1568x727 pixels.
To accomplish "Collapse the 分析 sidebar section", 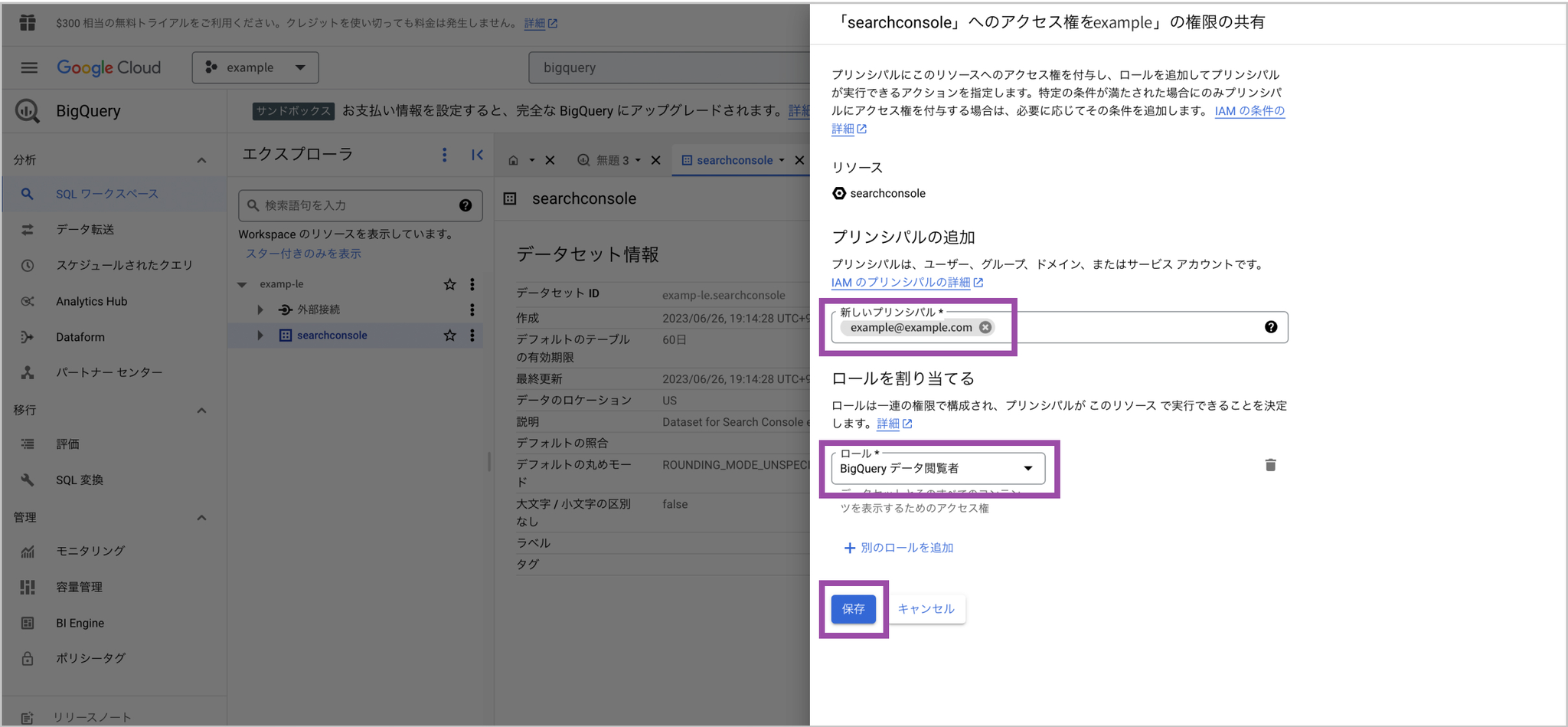I will pos(201,160).
